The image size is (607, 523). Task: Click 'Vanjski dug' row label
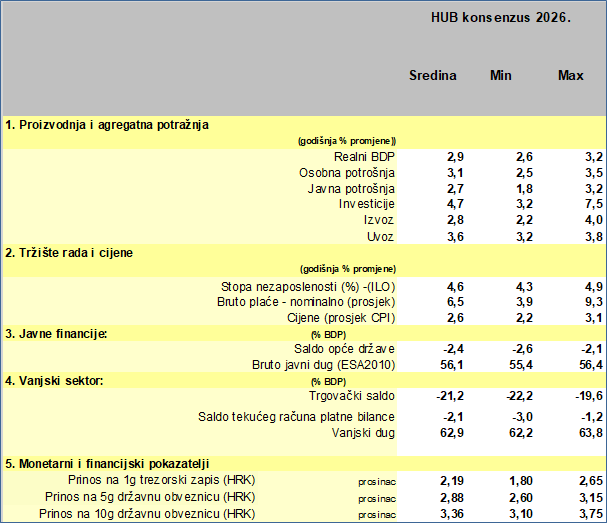(363, 433)
